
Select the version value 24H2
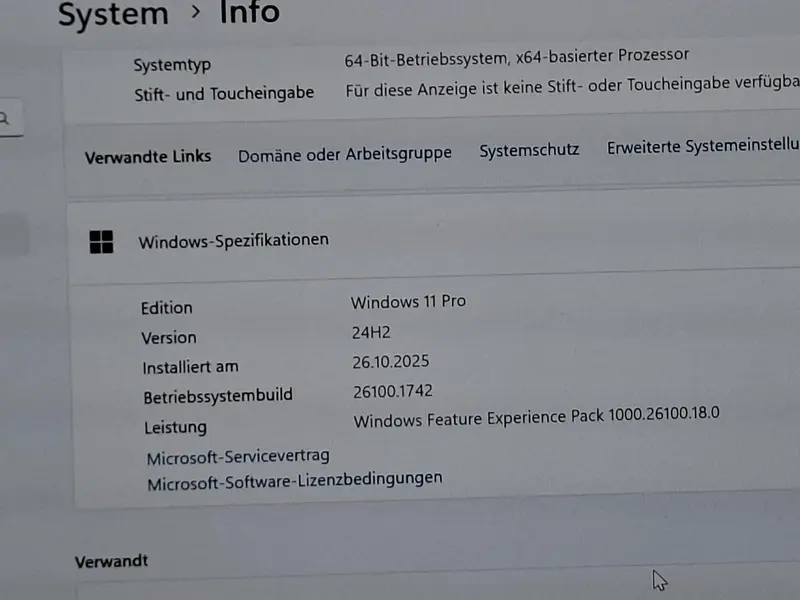[371, 333]
